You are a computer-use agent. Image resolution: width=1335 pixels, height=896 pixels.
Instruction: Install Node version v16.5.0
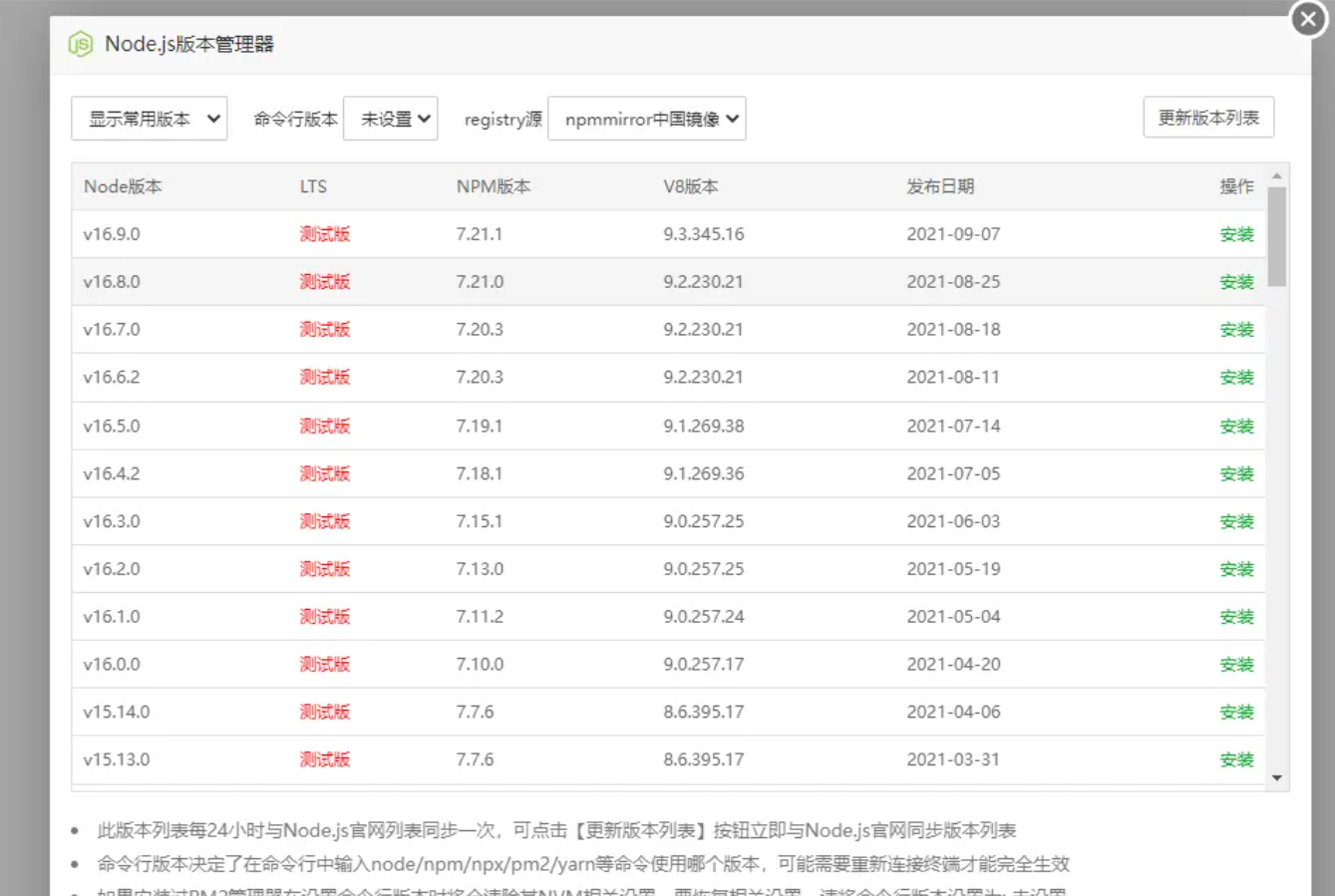tap(1236, 427)
